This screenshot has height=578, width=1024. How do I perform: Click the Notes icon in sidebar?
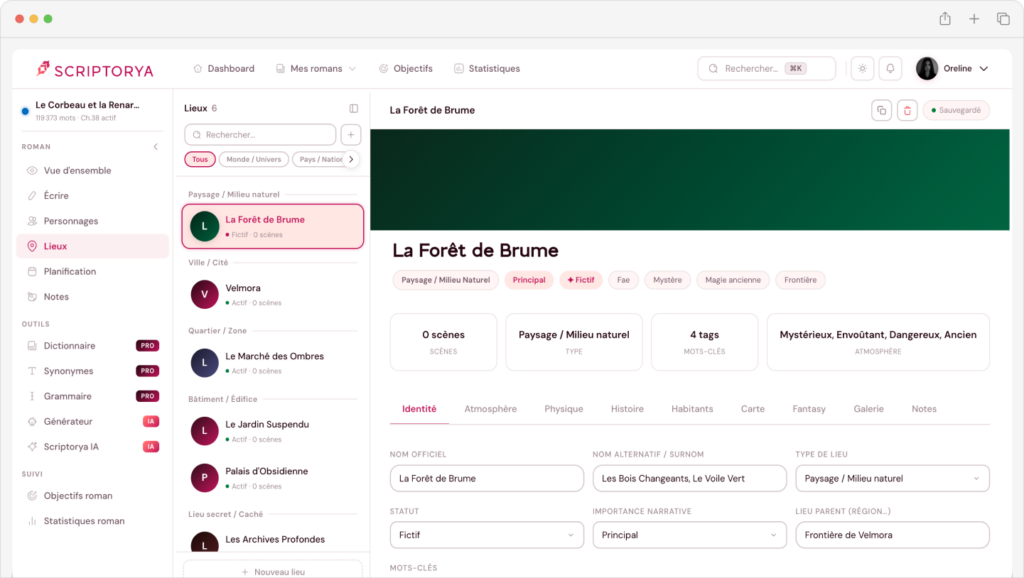[32, 297]
